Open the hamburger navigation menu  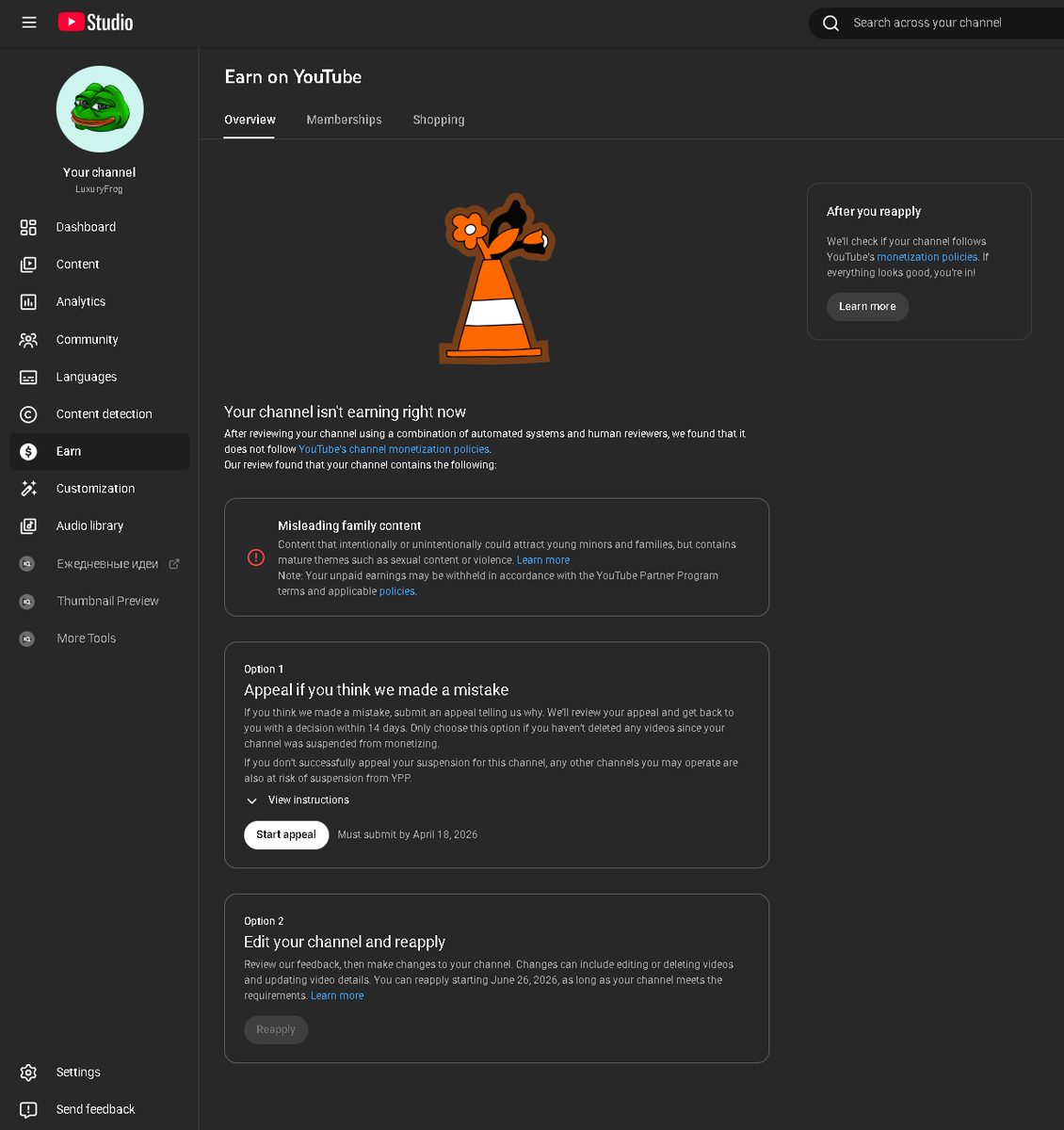(29, 23)
